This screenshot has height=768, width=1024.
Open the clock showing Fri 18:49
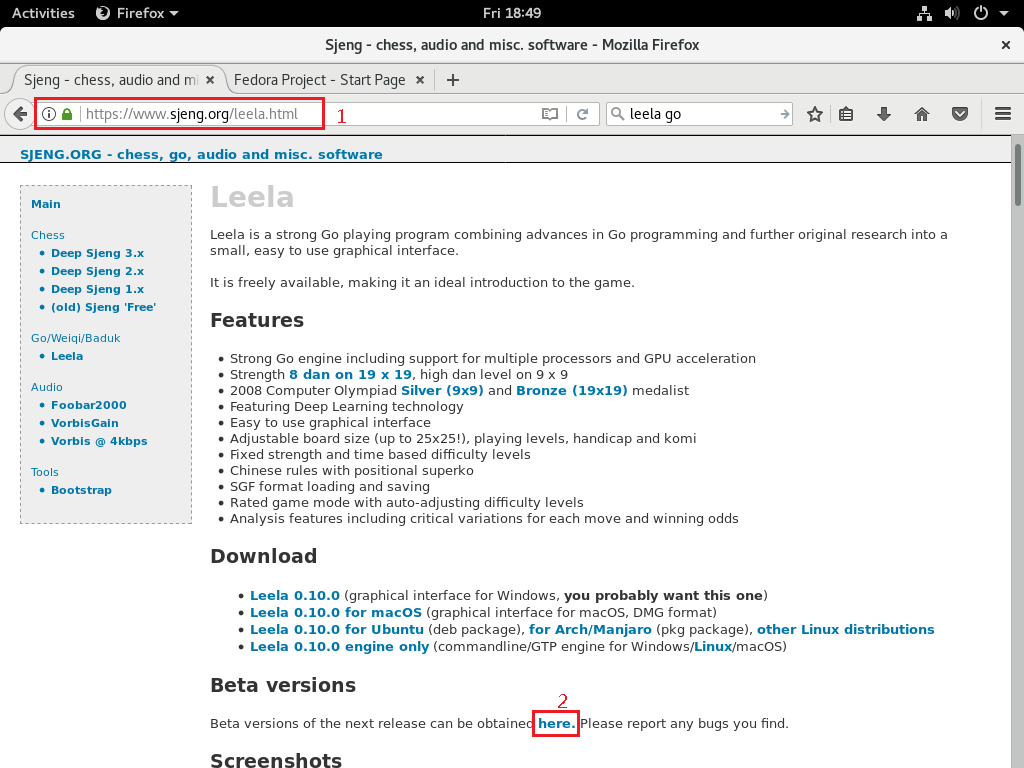(512, 13)
